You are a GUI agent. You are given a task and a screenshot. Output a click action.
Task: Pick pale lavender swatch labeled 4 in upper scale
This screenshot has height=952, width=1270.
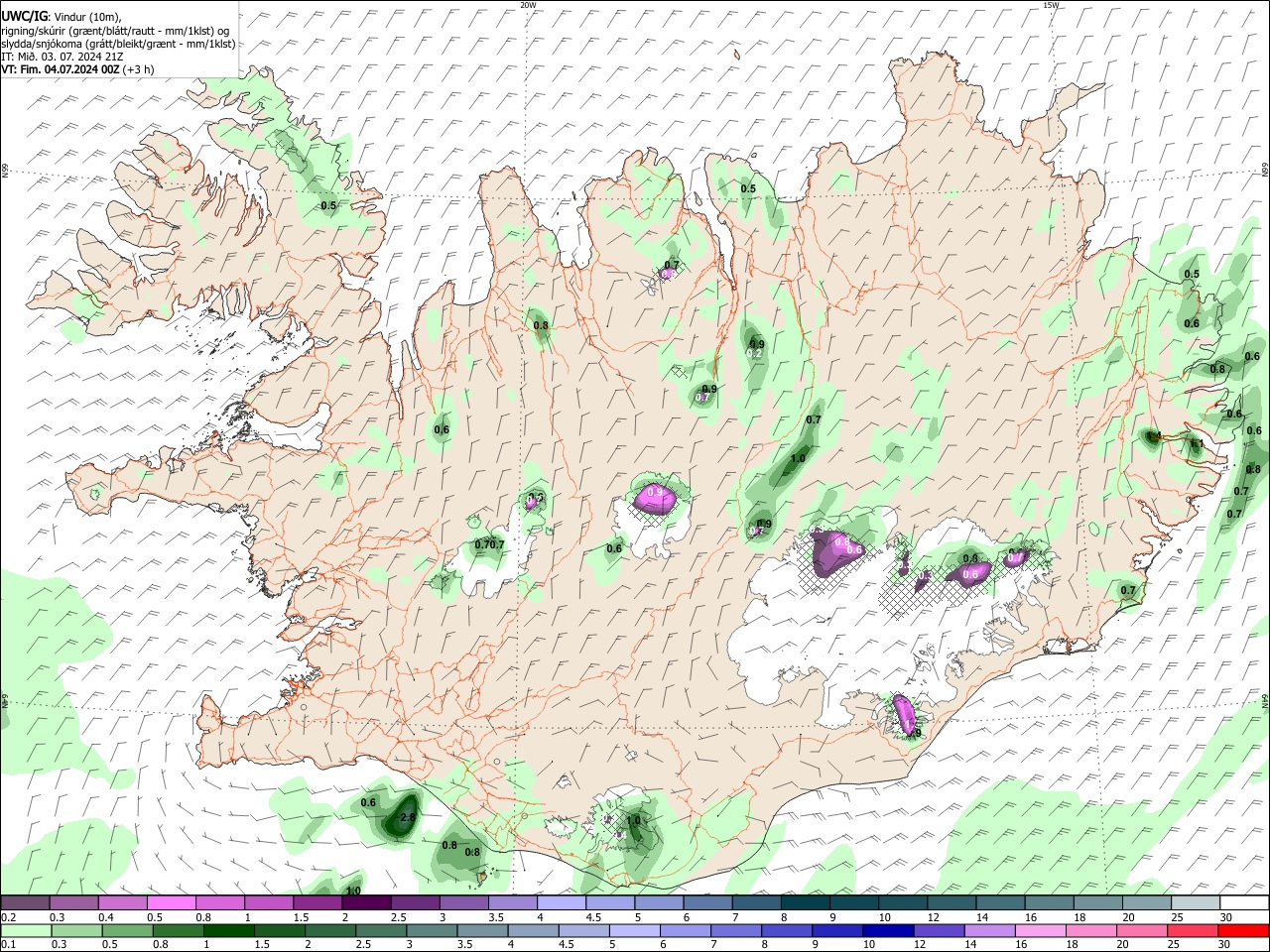click(x=562, y=903)
